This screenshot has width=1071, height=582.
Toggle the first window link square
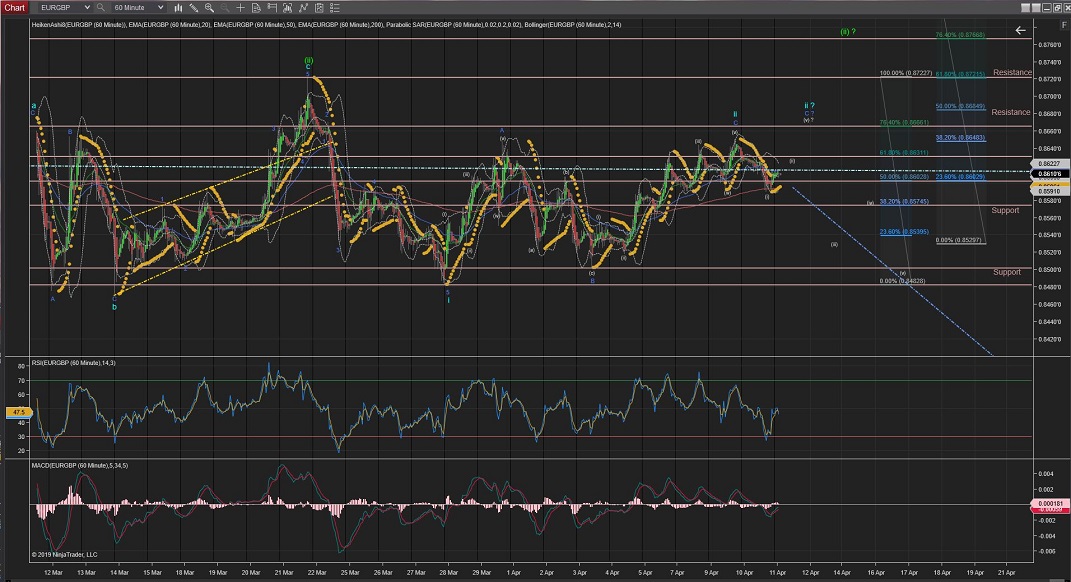click(1025, 7)
